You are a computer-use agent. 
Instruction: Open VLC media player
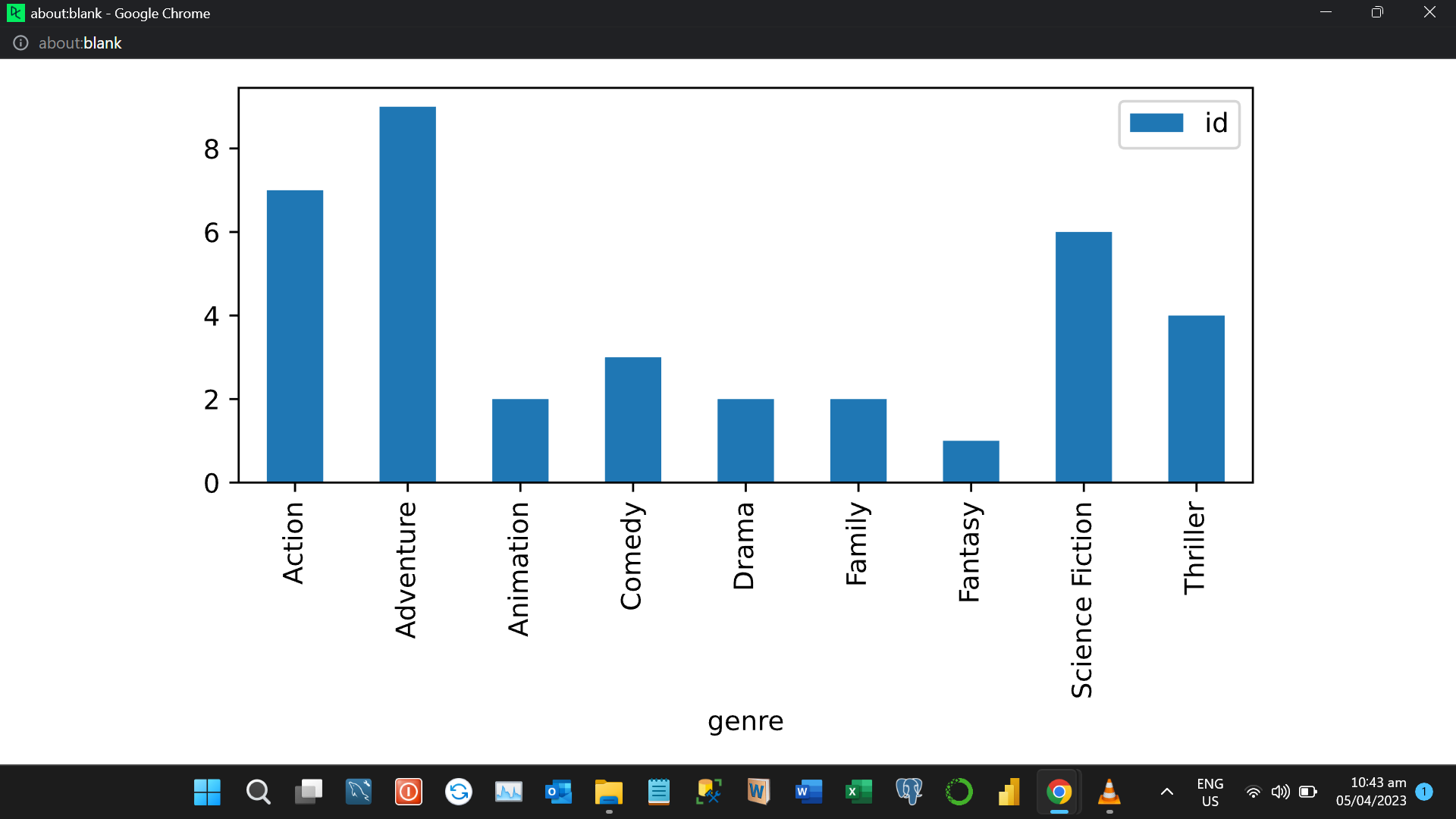[1109, 791]
